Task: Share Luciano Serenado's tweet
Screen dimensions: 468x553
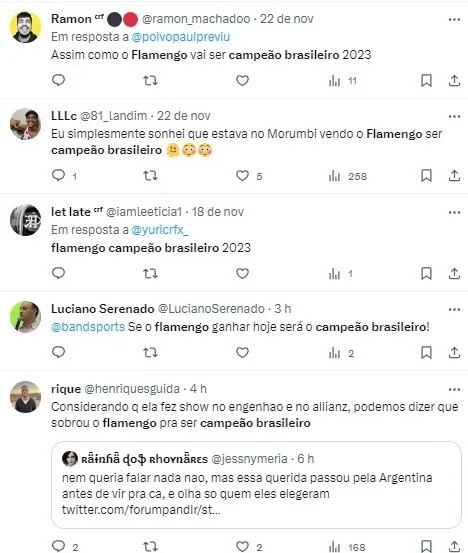Action: point(454,352)
